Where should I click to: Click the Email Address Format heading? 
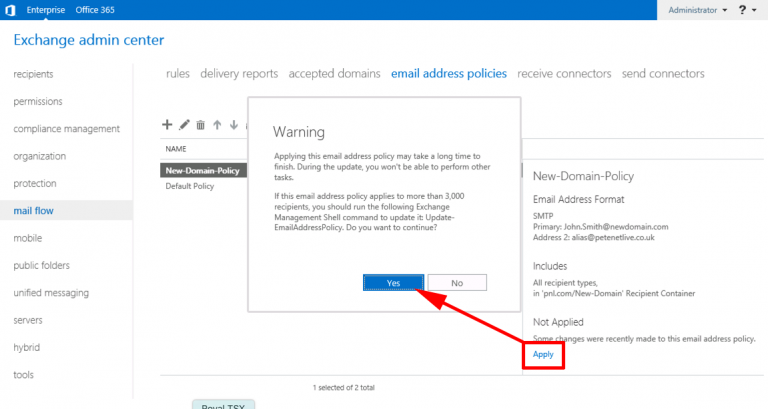(x=578, y=199)
